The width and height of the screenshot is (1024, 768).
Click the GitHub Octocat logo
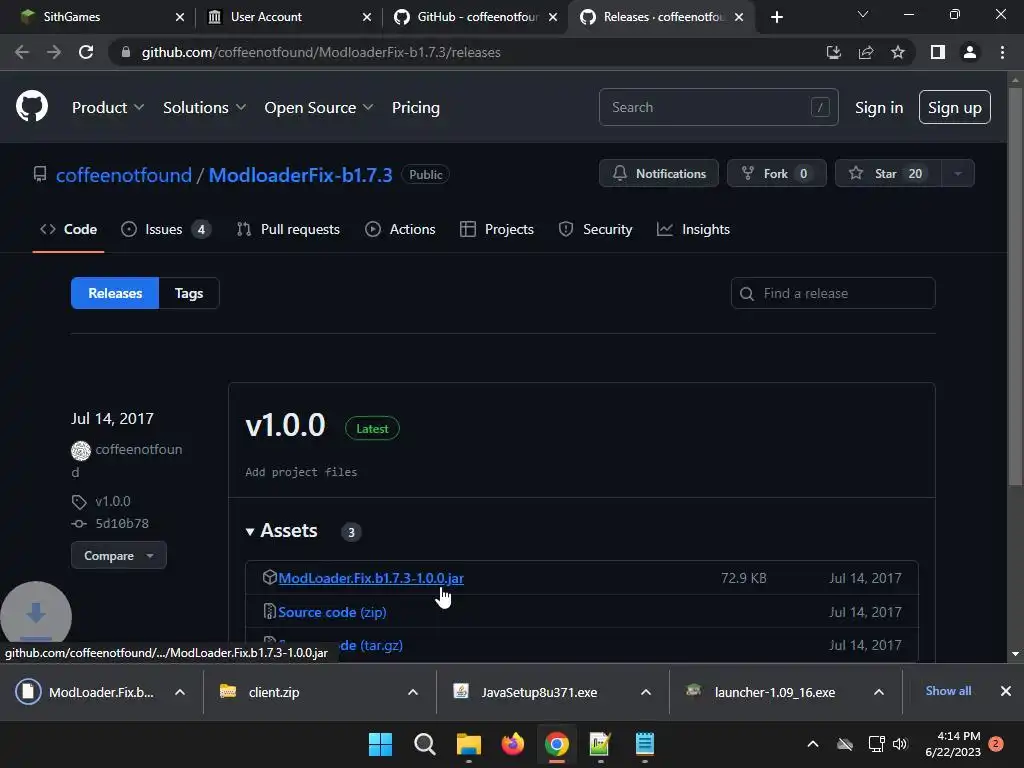pyautogui.click(x=31, y=106)
